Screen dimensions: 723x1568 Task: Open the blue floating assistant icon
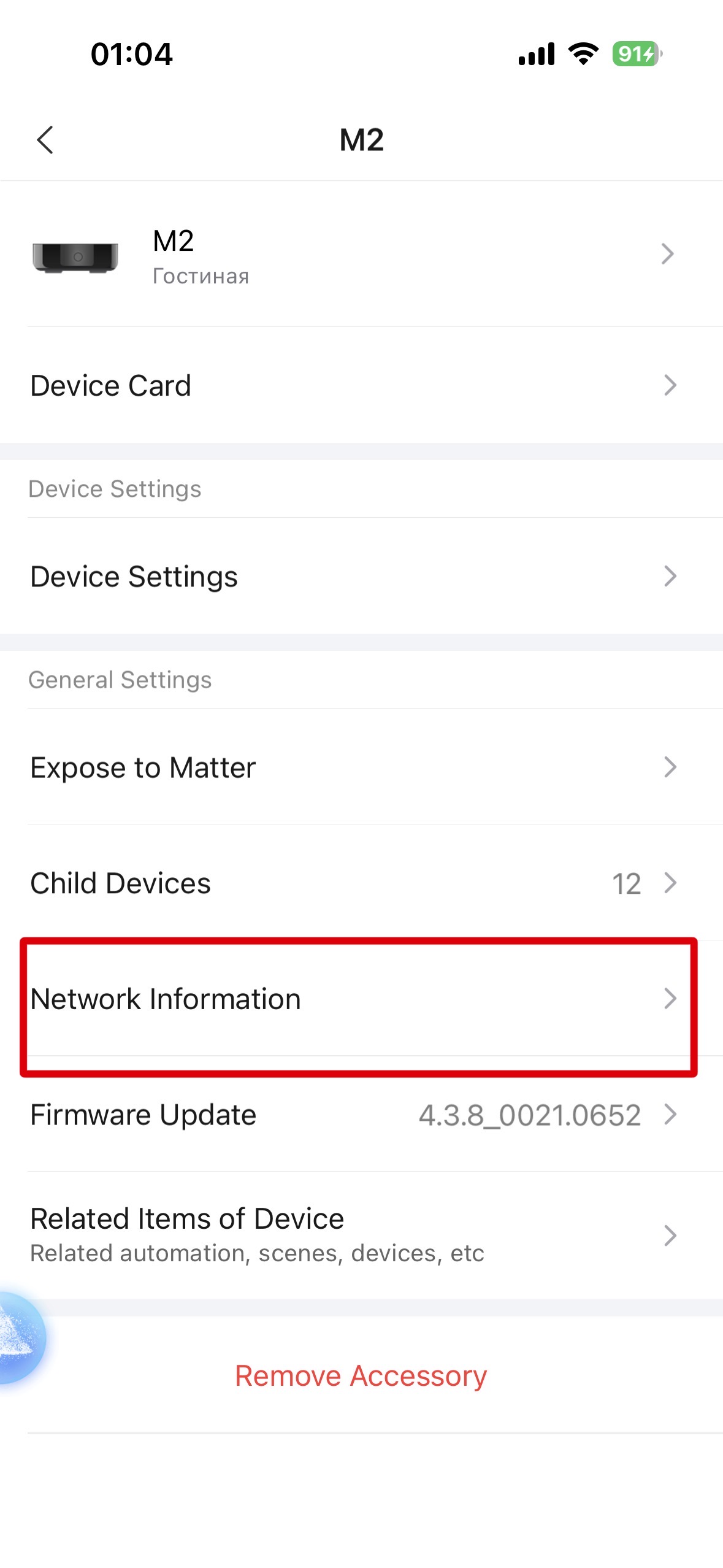click(18, 1337)
